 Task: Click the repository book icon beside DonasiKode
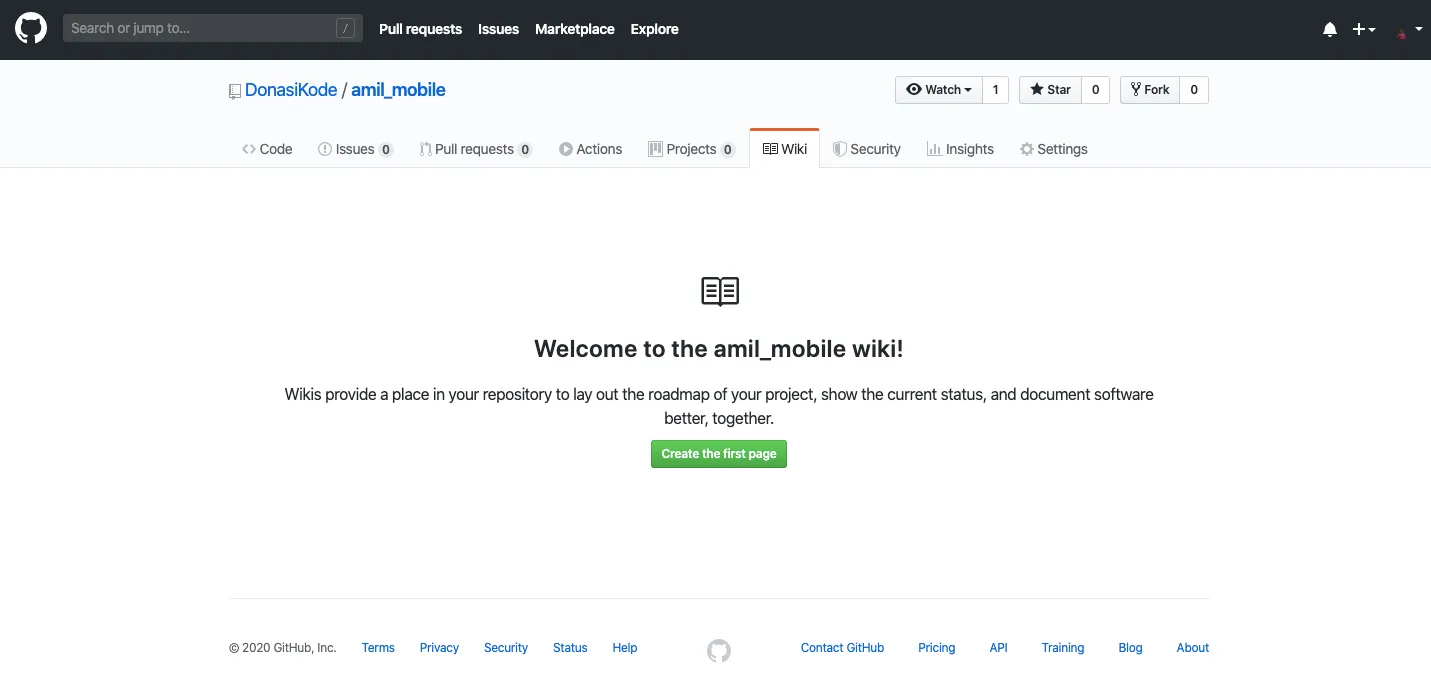click(x=234, y=90)
